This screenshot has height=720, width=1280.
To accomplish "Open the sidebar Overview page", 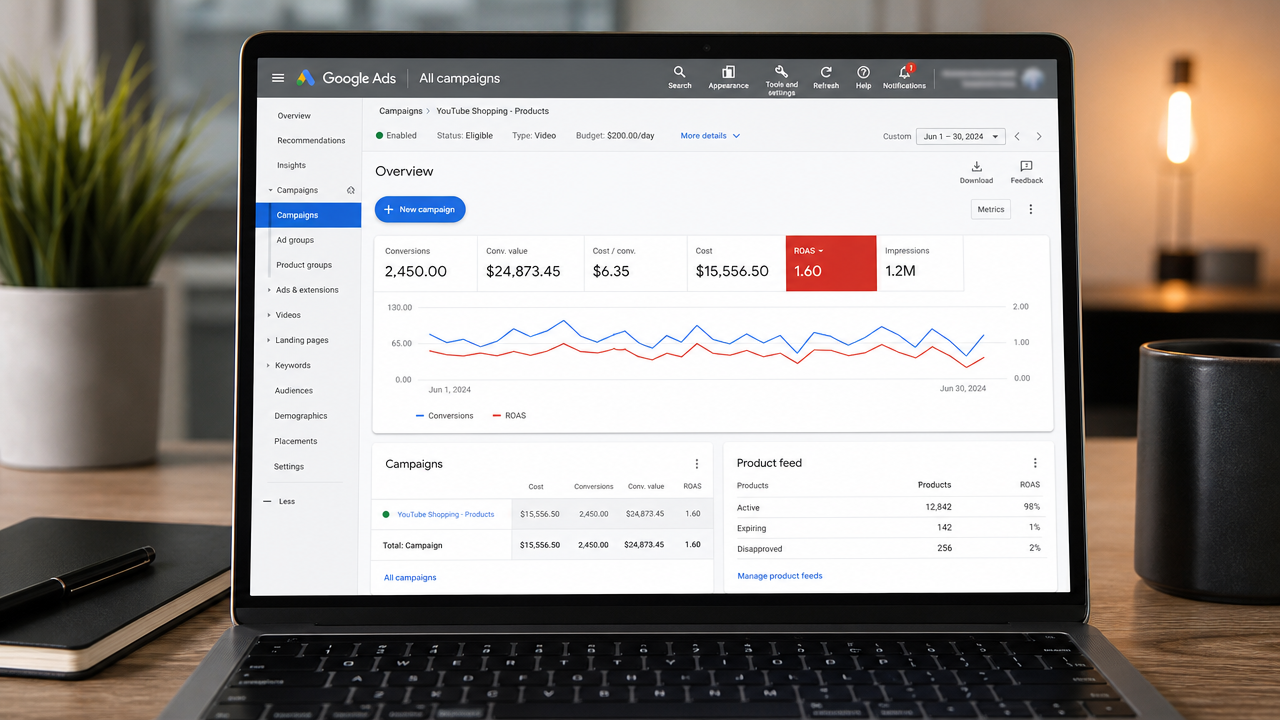I will coord(294,116).
